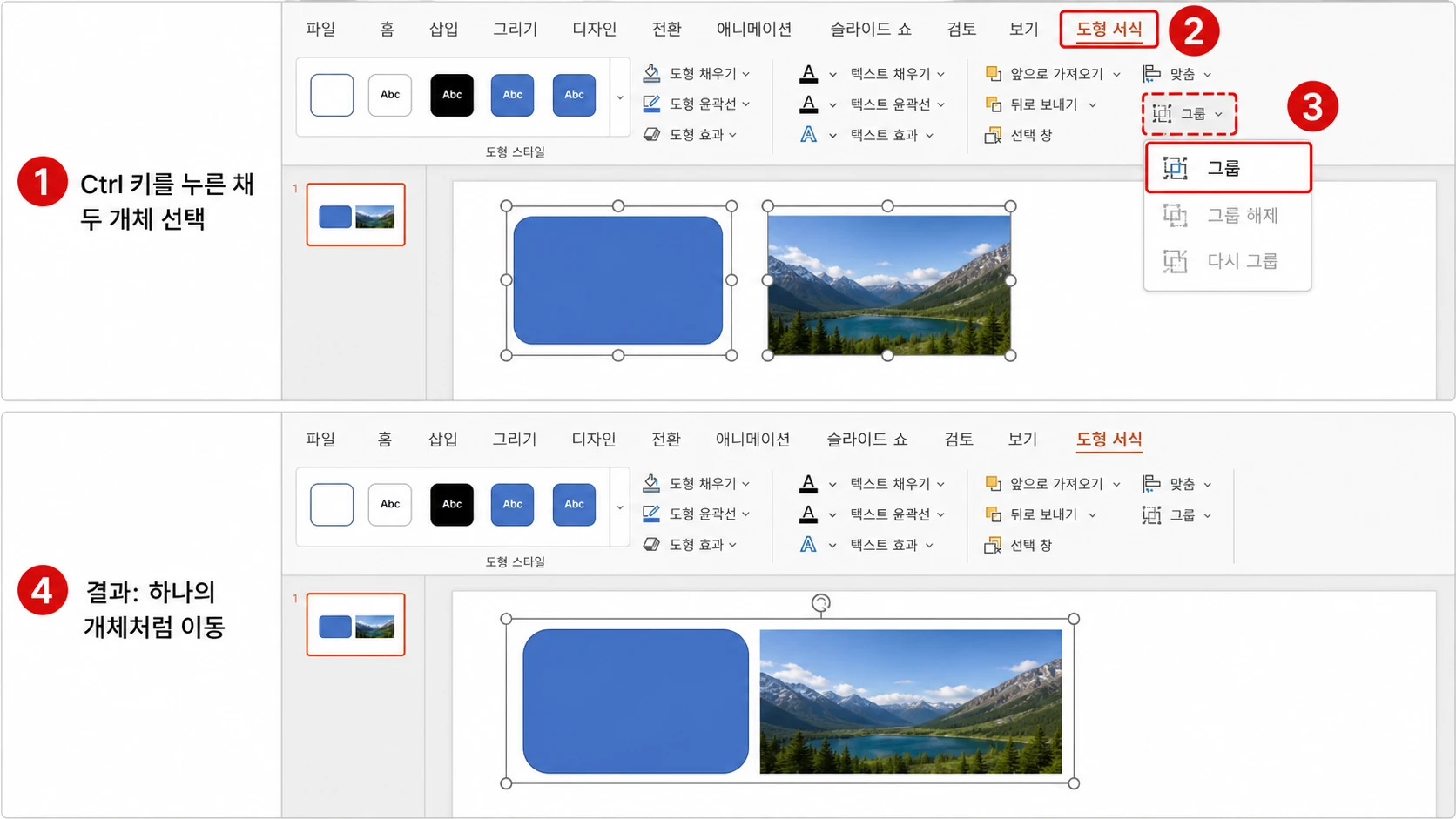Viewport: 1456px width, 819px height.
Task: Expand the shape styles gallery in lower ribbon
Action: coord(620,507)
